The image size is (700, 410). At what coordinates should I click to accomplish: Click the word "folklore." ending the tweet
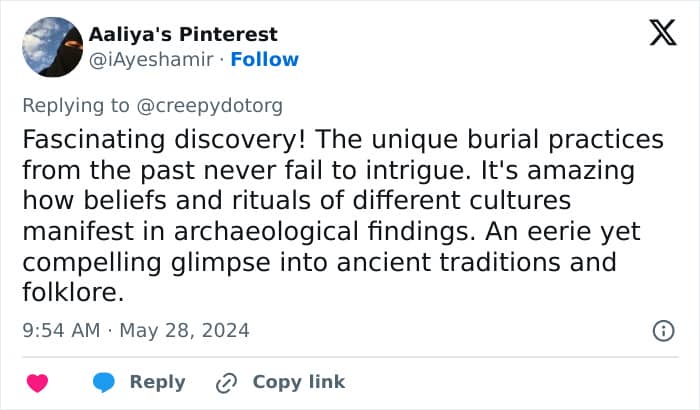(73, 293)
